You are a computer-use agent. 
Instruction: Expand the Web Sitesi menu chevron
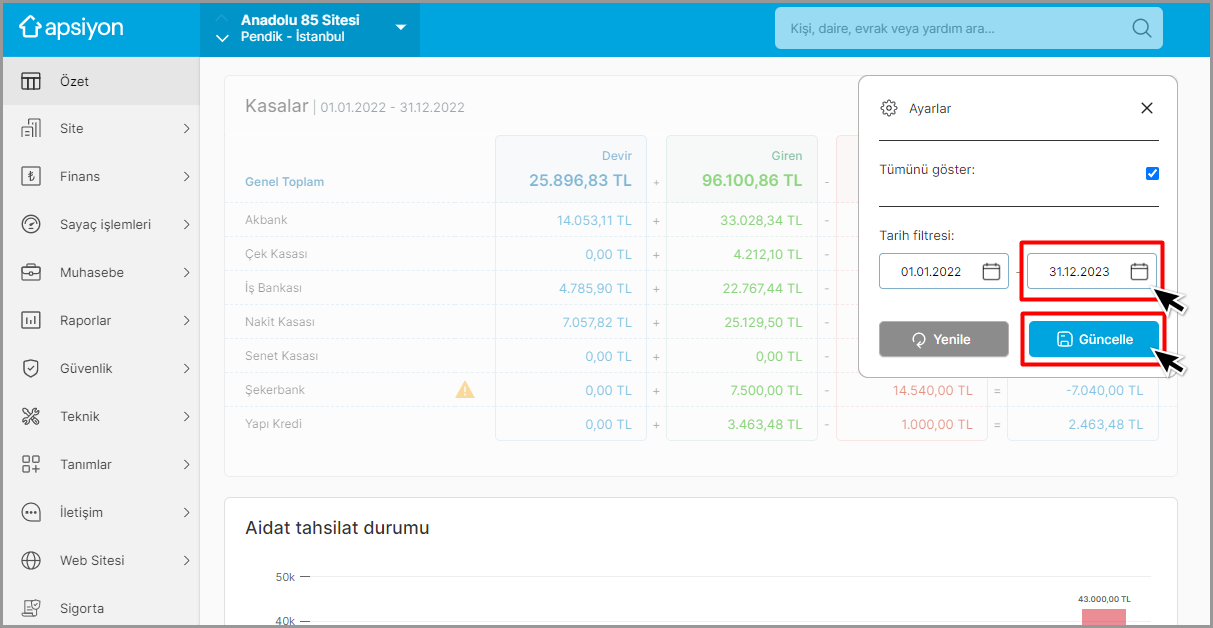coord(187,560)
